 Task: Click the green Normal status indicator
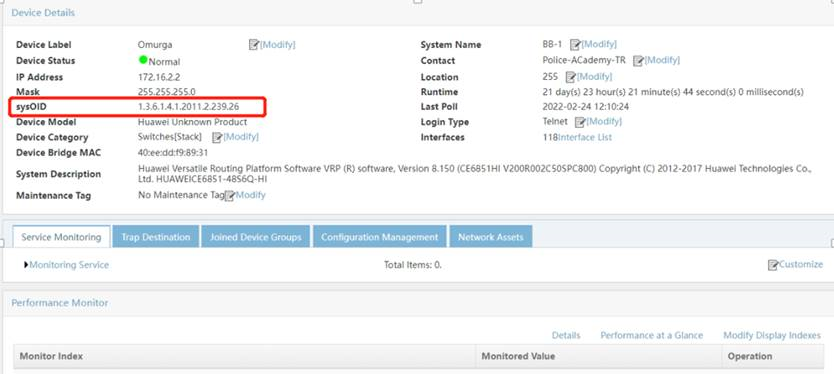(x=143, y=60)
